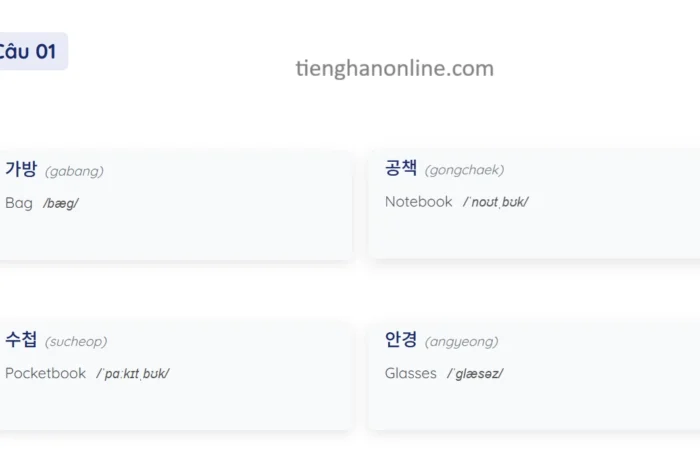Click the romanization (gongchaek)

(x=464, y=170)
